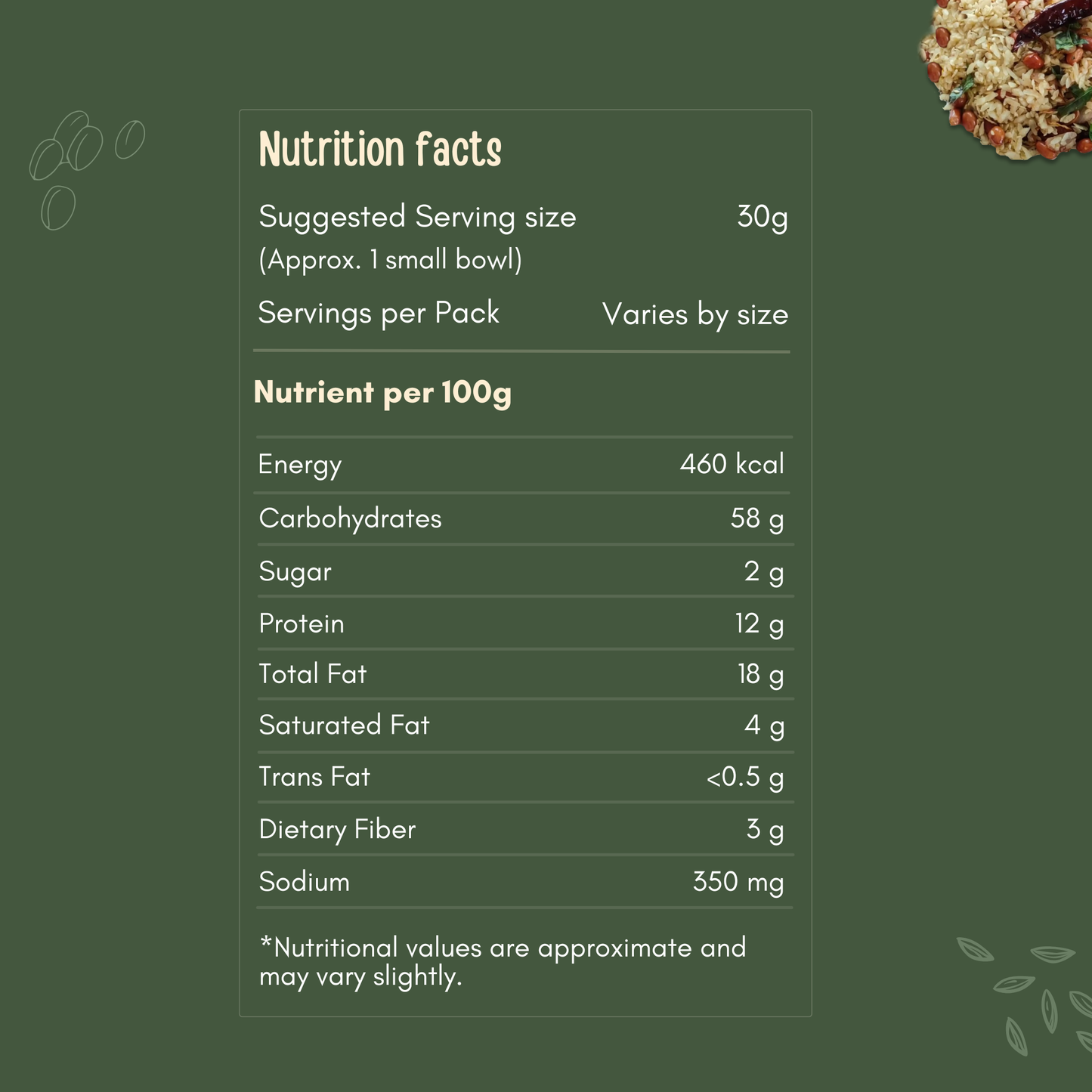Click the Nutrient per 100g subheading
Viewport: 1092px width, 1092px height.
[382, 393]
